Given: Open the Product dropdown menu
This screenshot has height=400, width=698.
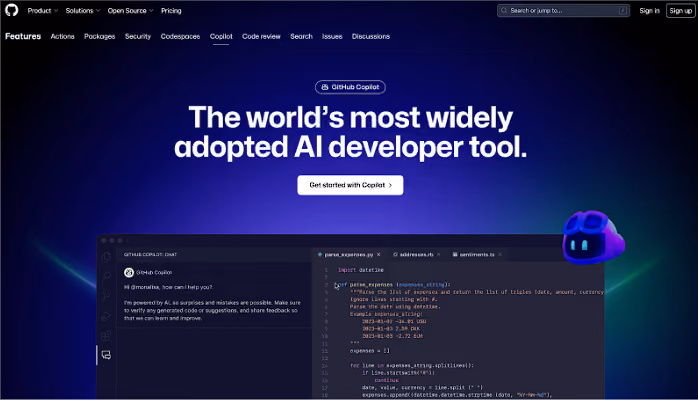Looking at the screenshot, I should pyautogui.click(x=43, y=11).
